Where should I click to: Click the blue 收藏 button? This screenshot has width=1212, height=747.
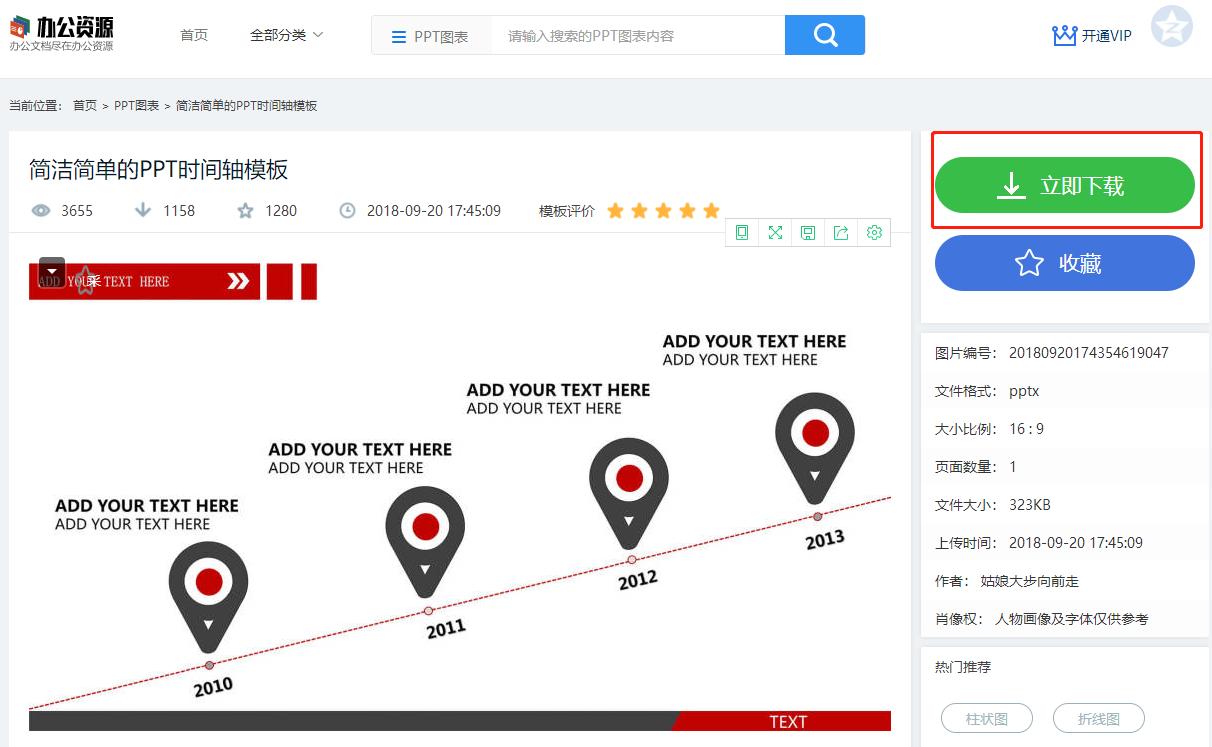pos(1064,263)
